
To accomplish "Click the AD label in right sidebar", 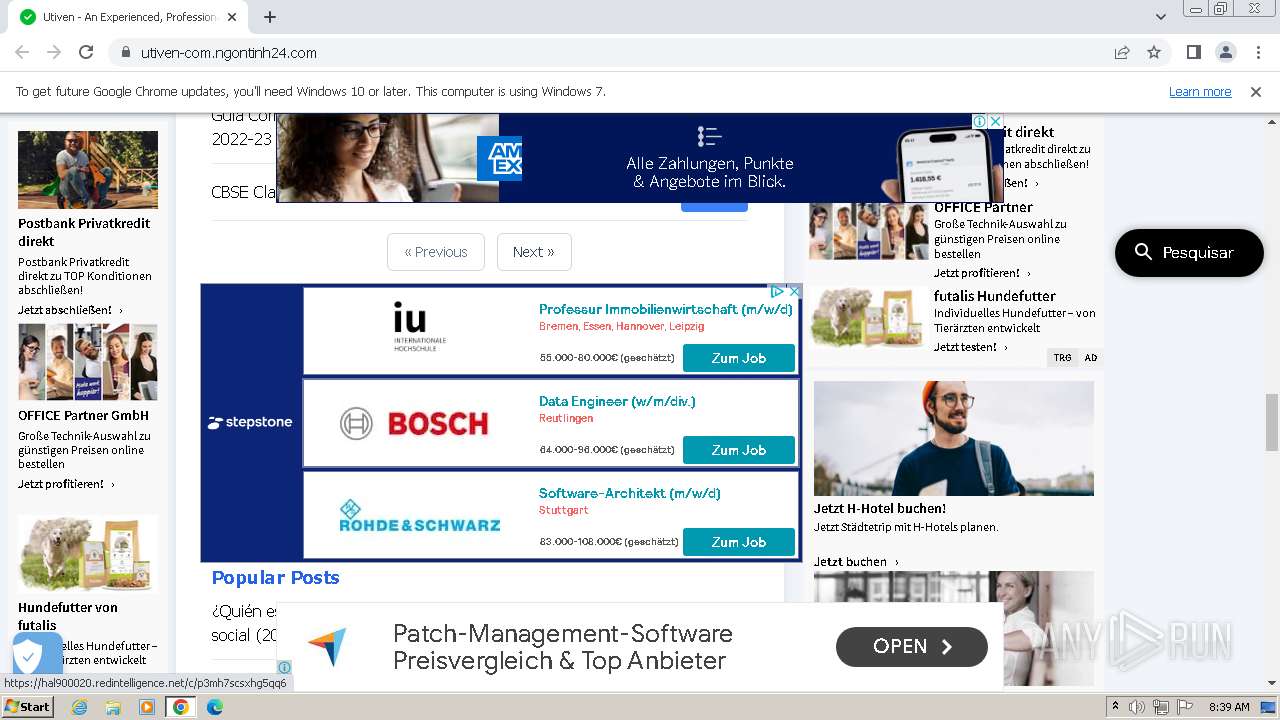I will tap(1090, 357).
